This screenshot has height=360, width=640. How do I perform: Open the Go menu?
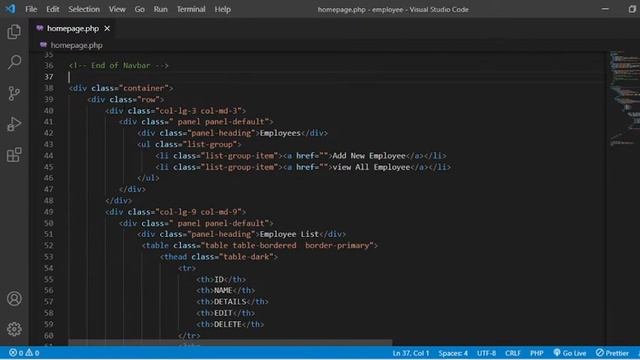pyautogui.click(x=140, y=9)
